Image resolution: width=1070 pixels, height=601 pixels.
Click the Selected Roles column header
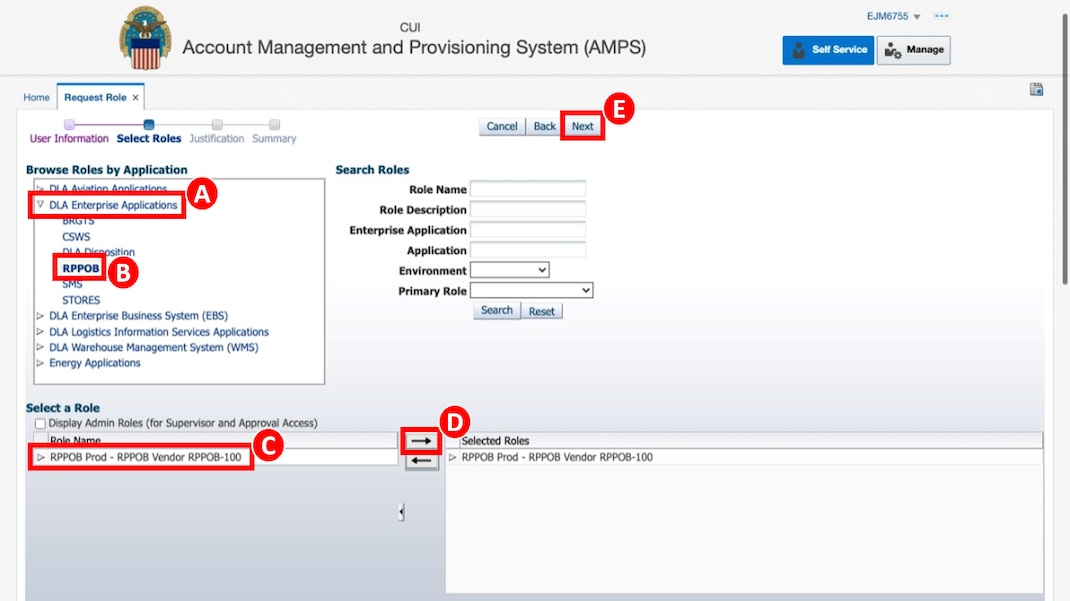click(x=744, y=441)
